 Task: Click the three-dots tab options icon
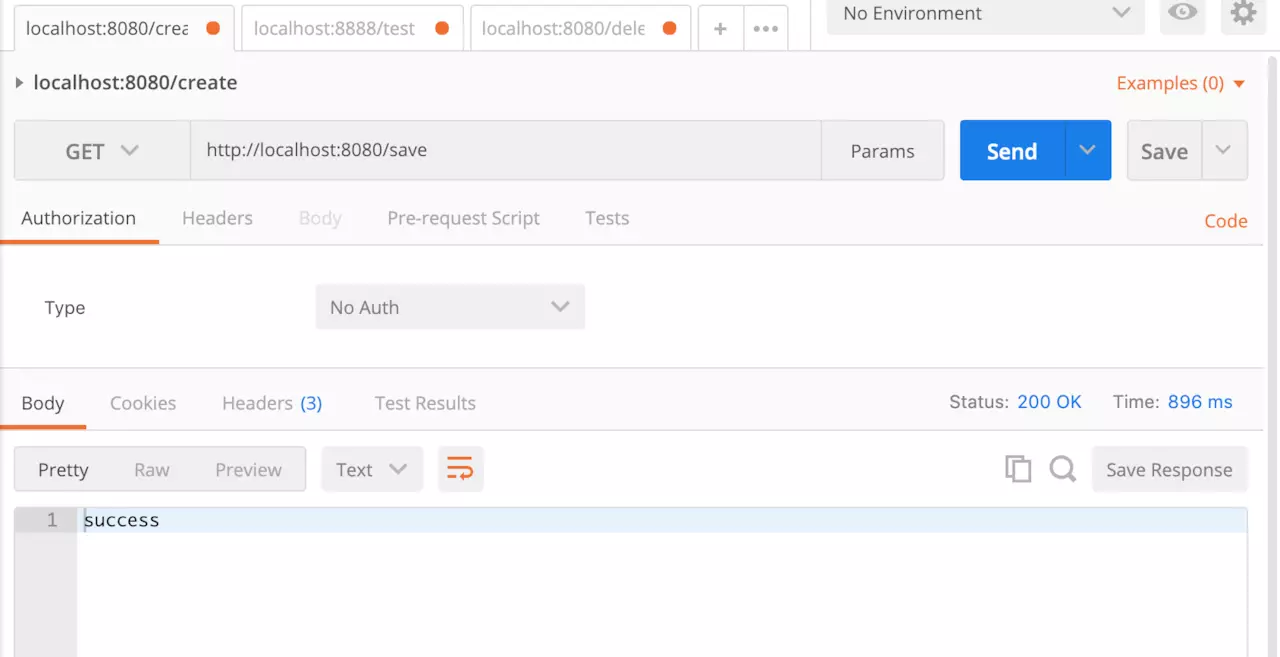pyautogui.click(x=765, y=29)
